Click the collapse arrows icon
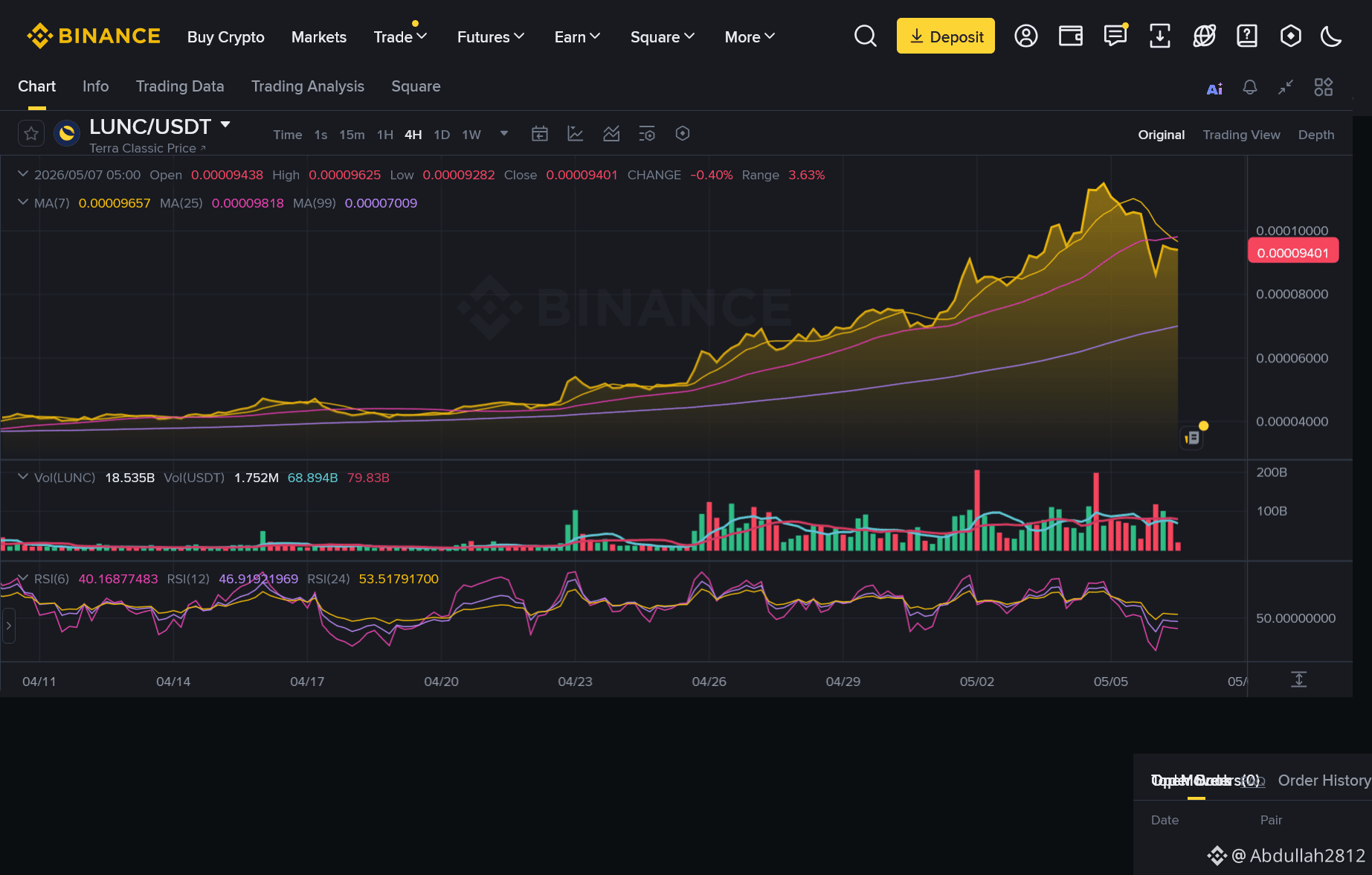The height and width of the screenshot is (875, 1372). pyautogui.click(x=1286, y=87)
